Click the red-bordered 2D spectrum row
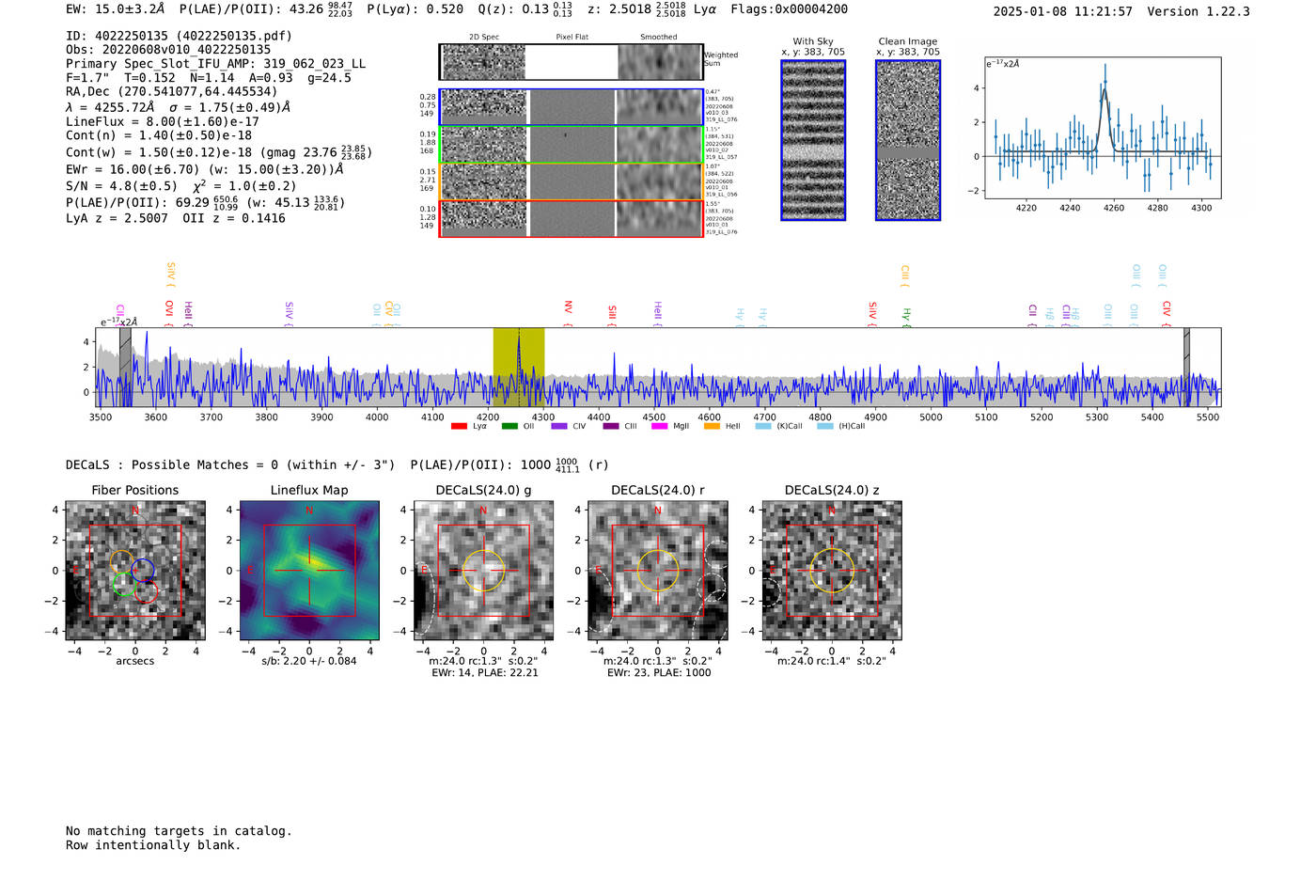1316x896 pixels. point(572,218)
